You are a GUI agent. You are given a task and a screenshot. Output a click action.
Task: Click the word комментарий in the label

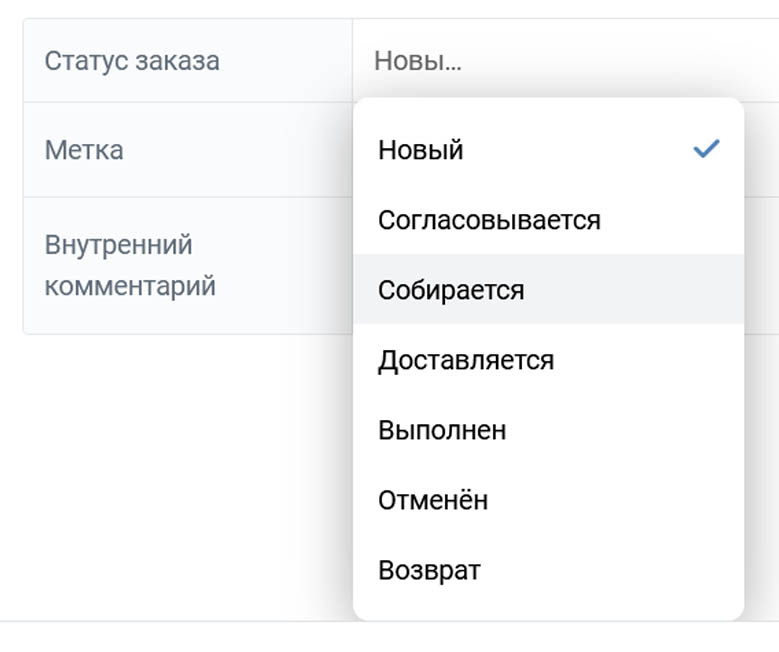tap(130, 287)
